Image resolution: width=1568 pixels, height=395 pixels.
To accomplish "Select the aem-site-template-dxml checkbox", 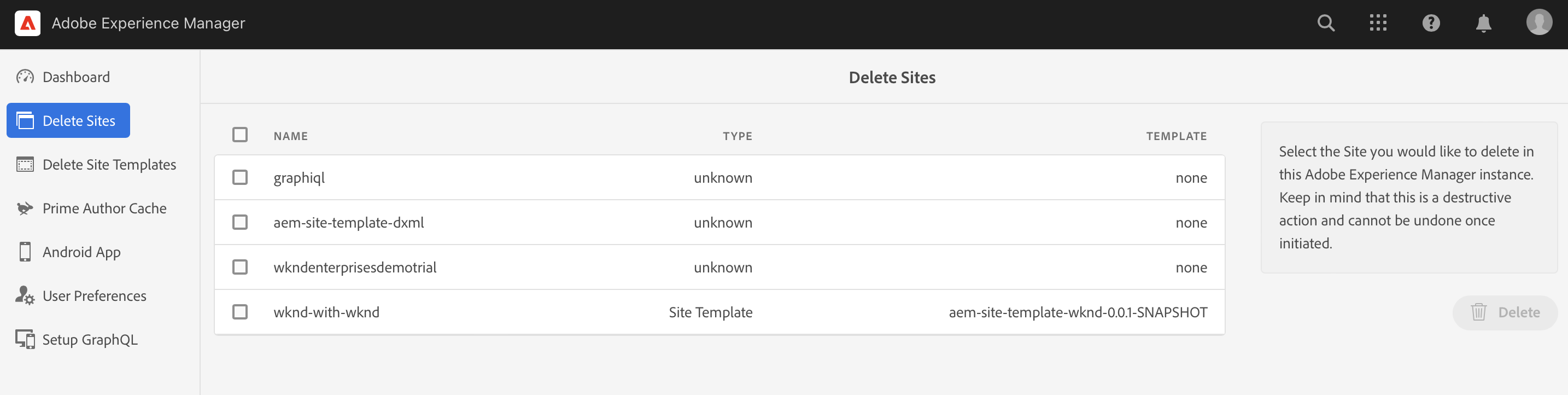I will click(240, 222).
